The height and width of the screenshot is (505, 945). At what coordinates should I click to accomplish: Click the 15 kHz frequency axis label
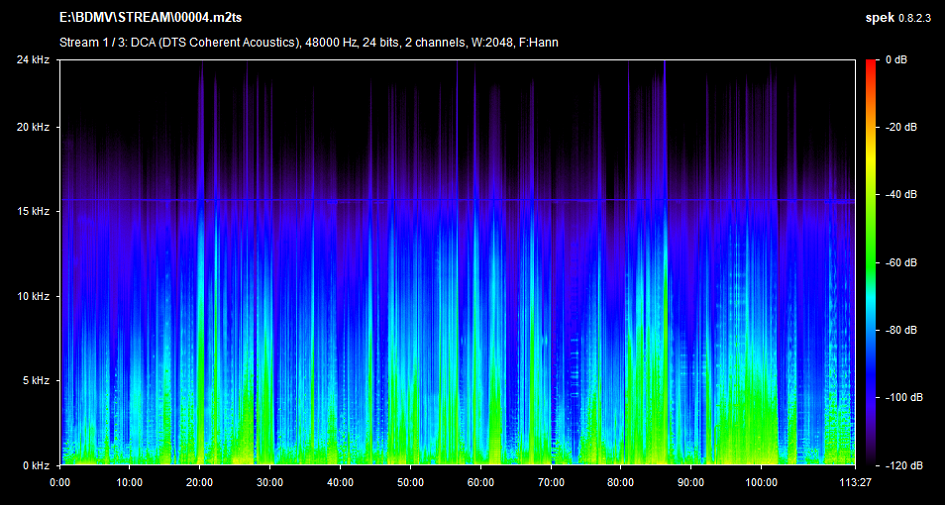pyautogui.click(x=34, y=212)
